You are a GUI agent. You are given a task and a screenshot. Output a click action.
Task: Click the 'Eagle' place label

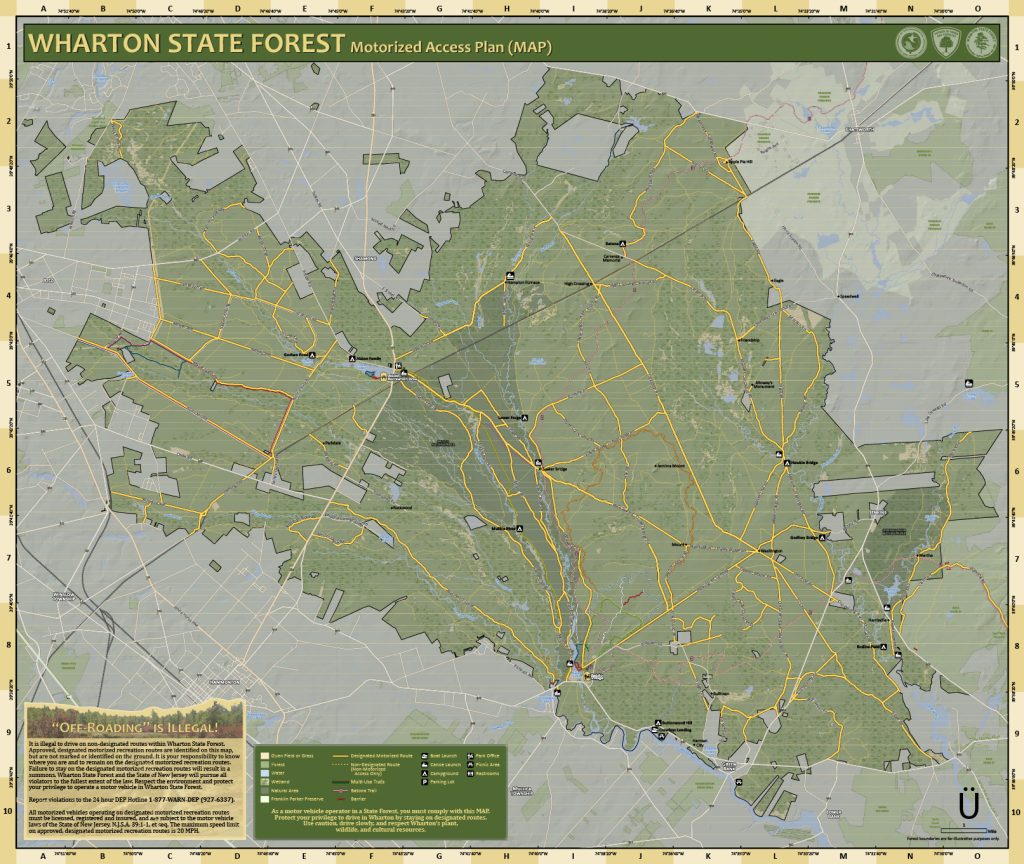[778, 281]
